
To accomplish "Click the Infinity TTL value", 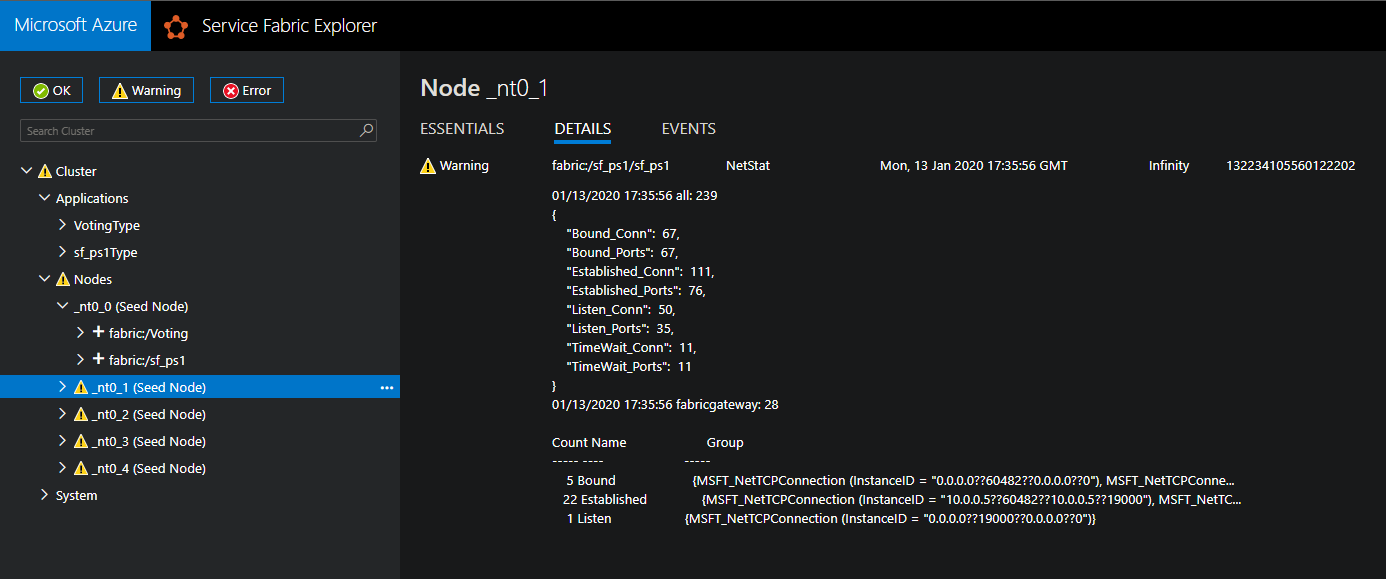I will pyautogui.click(x=1169, y=166).
